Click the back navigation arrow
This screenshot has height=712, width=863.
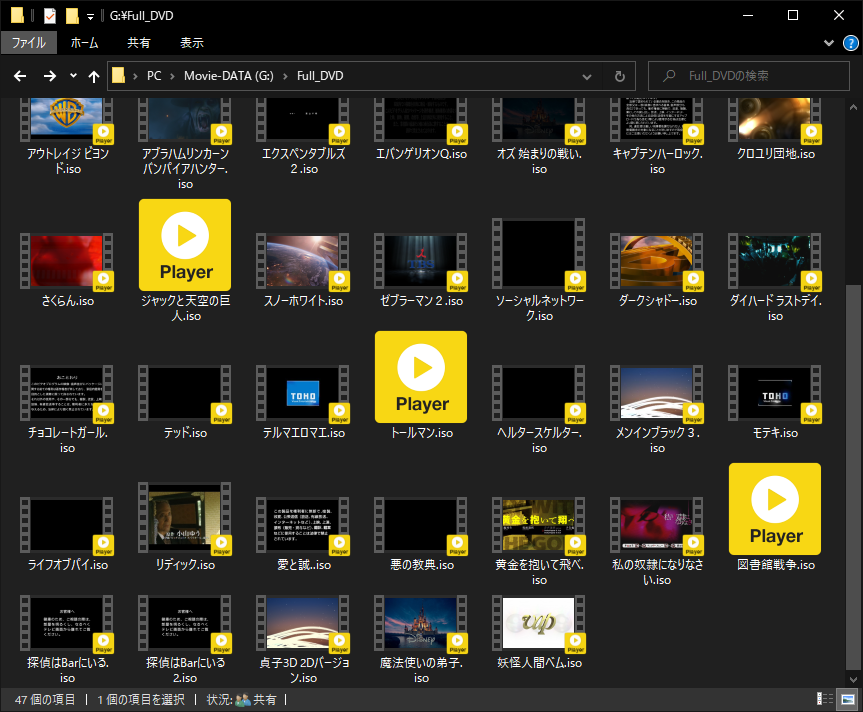pyautogui.click(x=19, y=76)
